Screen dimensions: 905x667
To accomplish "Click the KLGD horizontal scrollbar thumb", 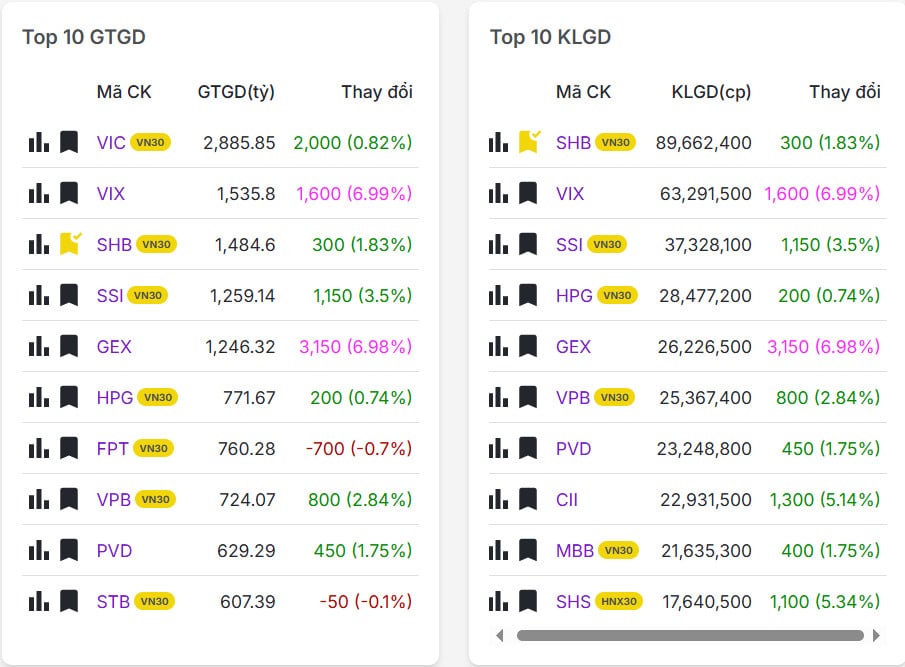I will point(690,635).
